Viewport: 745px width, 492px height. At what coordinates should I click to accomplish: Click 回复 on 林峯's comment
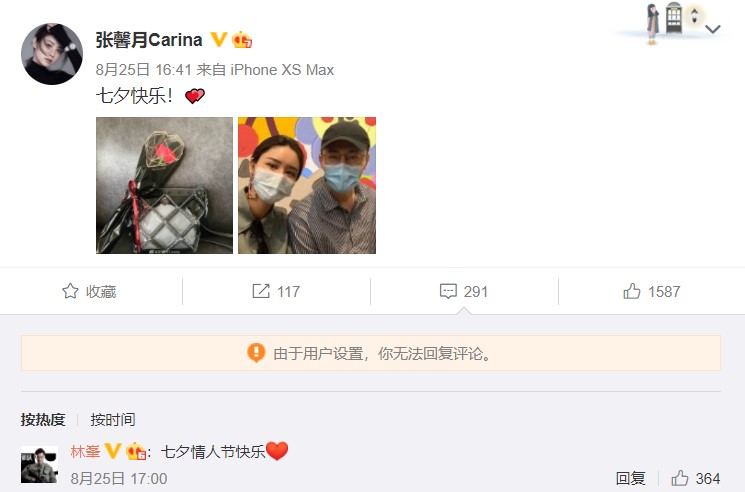point(630,478)
